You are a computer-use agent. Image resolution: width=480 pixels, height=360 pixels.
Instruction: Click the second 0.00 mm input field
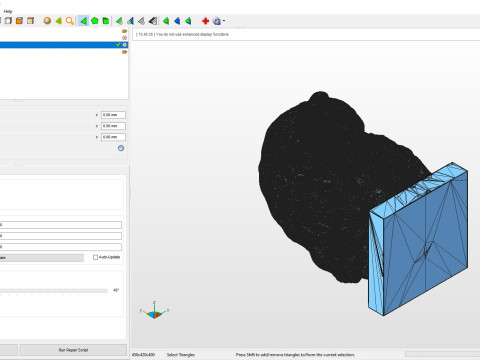113,126
